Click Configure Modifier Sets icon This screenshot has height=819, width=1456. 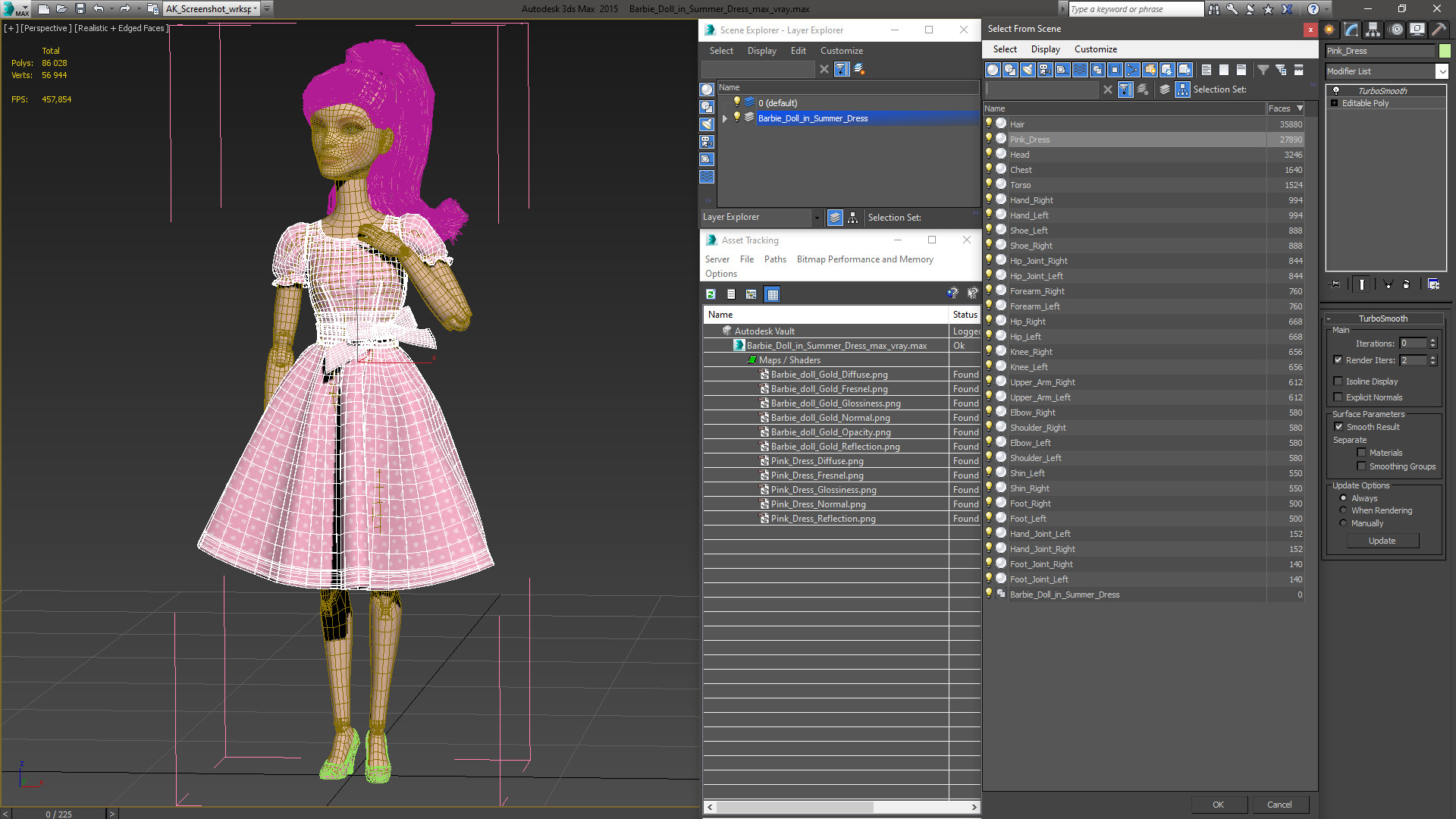(x=1433, y=284)
